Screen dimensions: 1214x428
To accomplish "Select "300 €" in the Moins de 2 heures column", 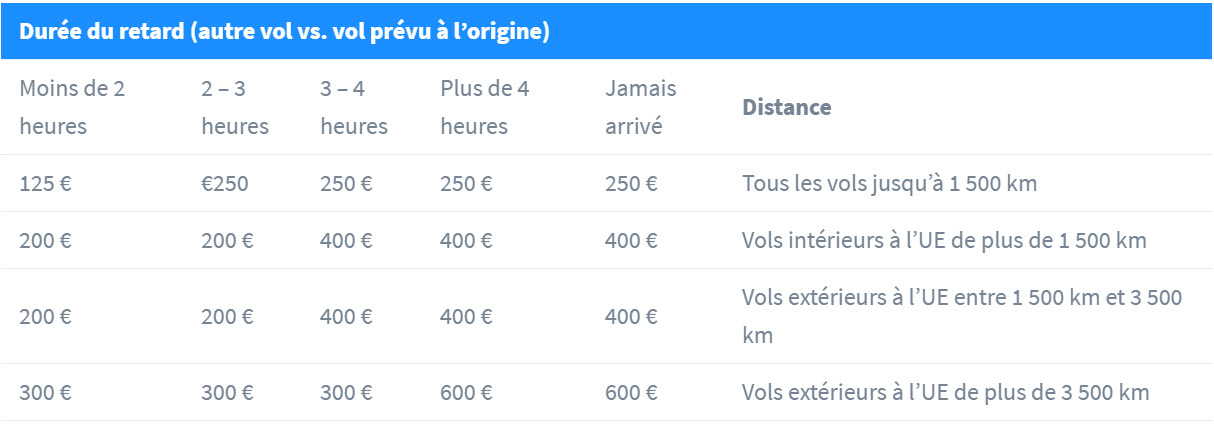I will tap(46, 393).
